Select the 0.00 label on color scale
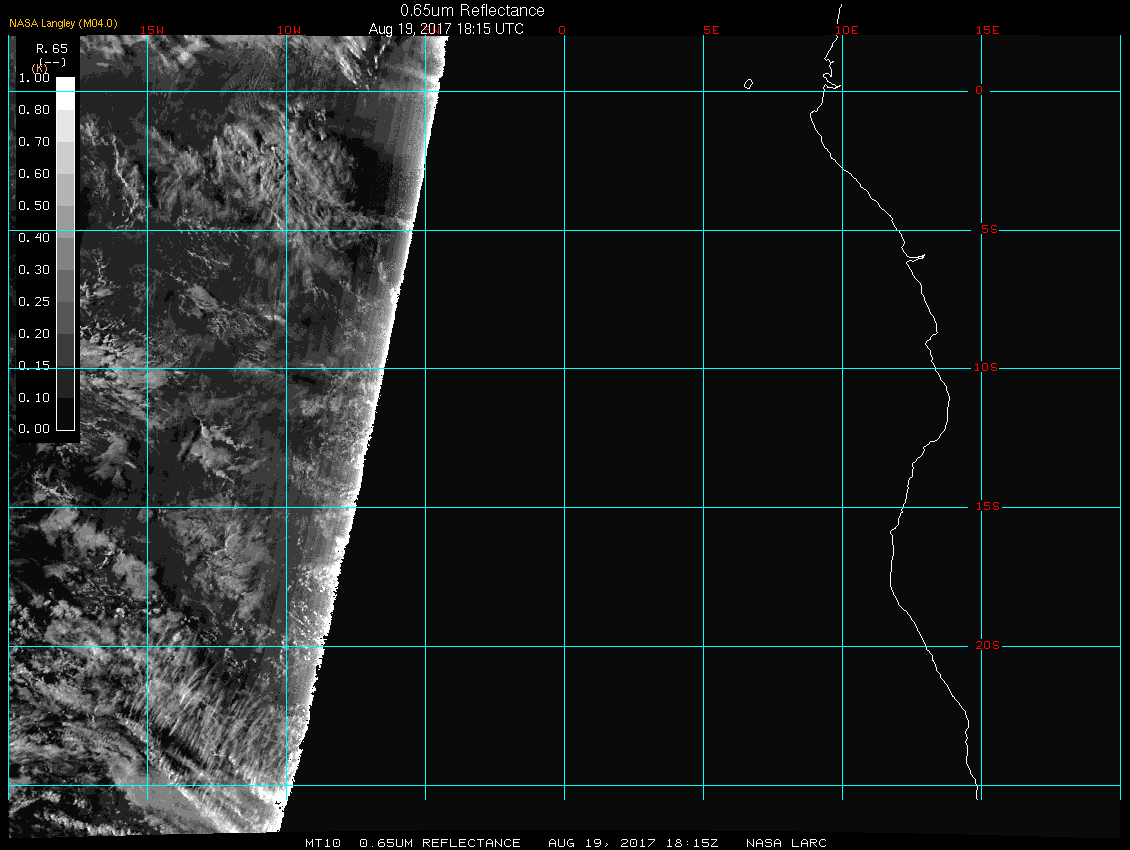The image size is (1130, 850). 33,429
